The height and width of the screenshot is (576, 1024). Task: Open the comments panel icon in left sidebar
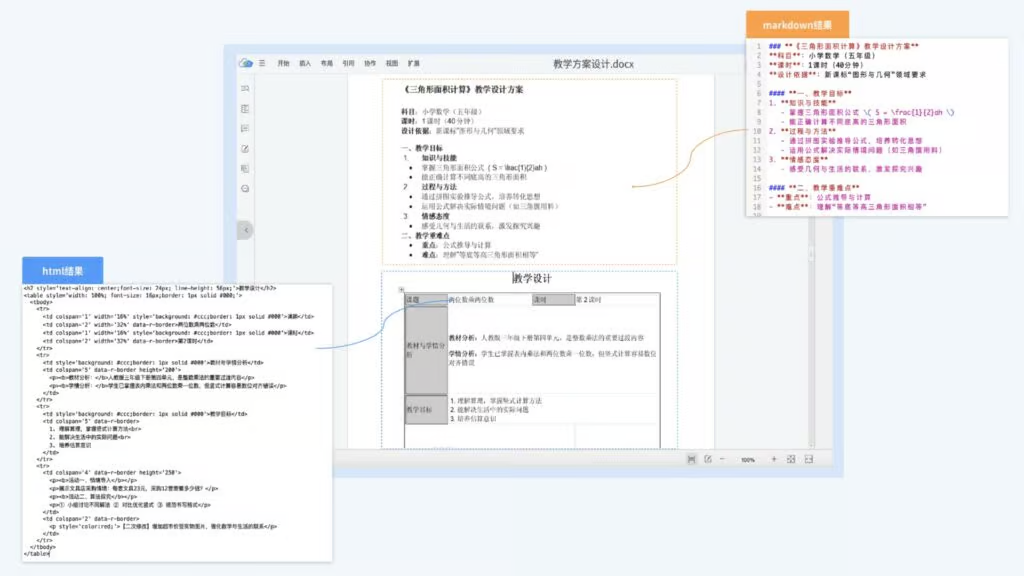245,129
